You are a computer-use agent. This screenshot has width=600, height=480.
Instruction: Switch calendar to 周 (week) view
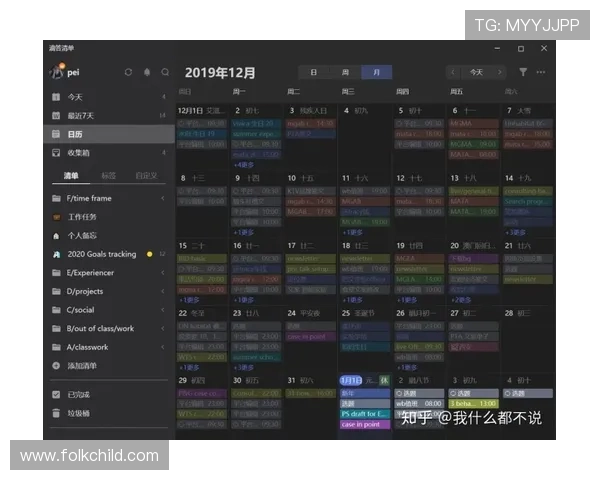coord(345,73)
